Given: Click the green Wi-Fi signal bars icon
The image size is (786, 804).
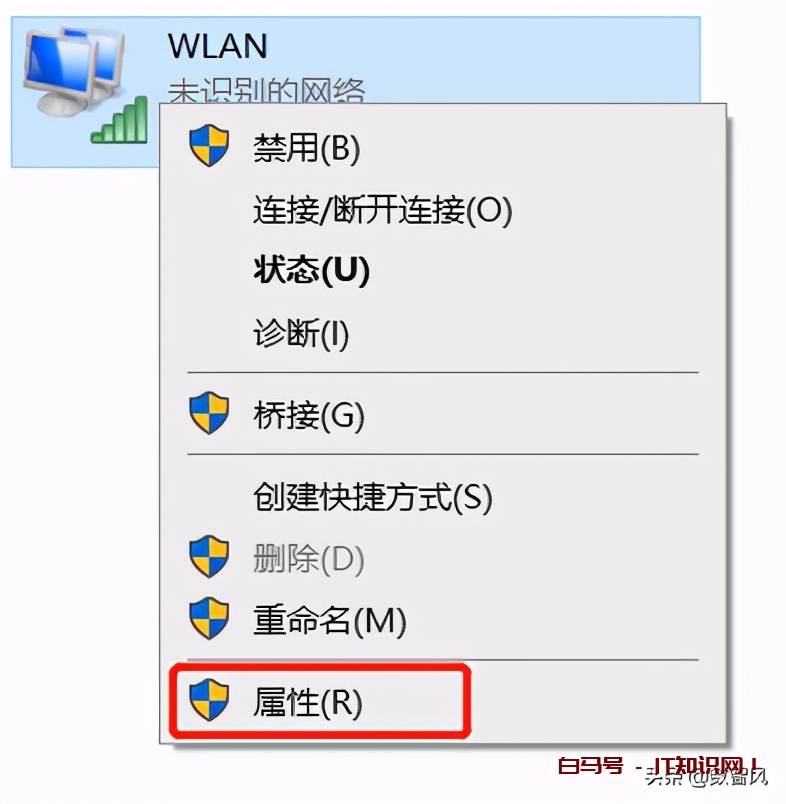Looking at the screenshot, I should 119,120.
